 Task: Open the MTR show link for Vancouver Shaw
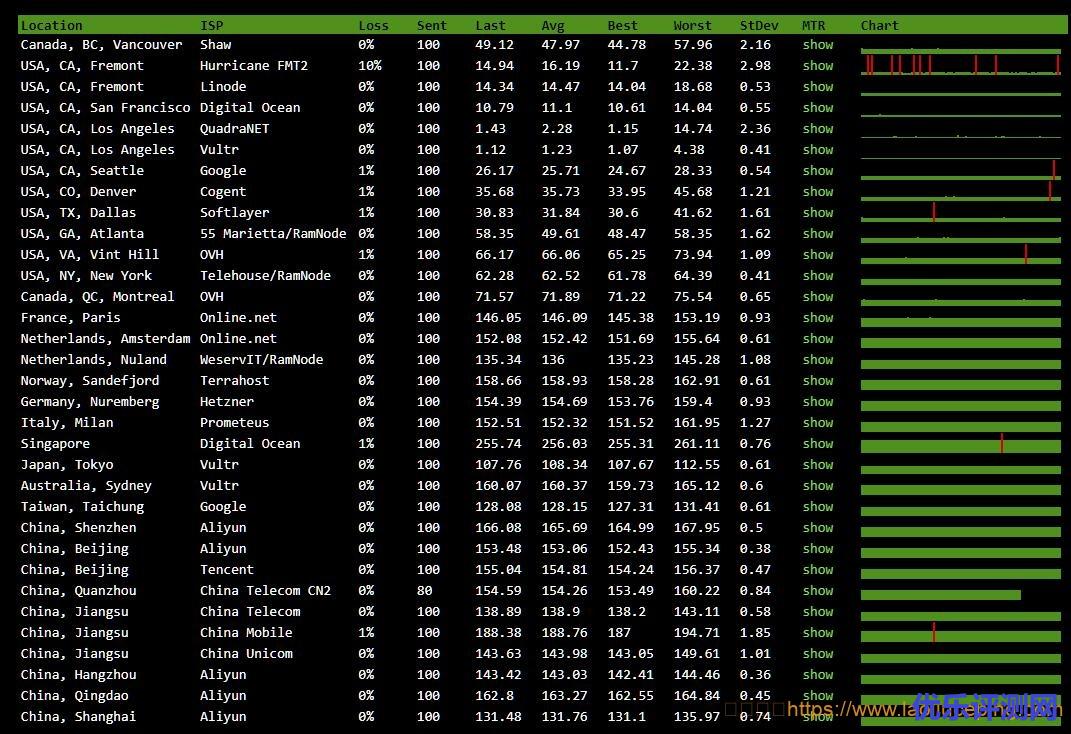(x=817, y=45)
